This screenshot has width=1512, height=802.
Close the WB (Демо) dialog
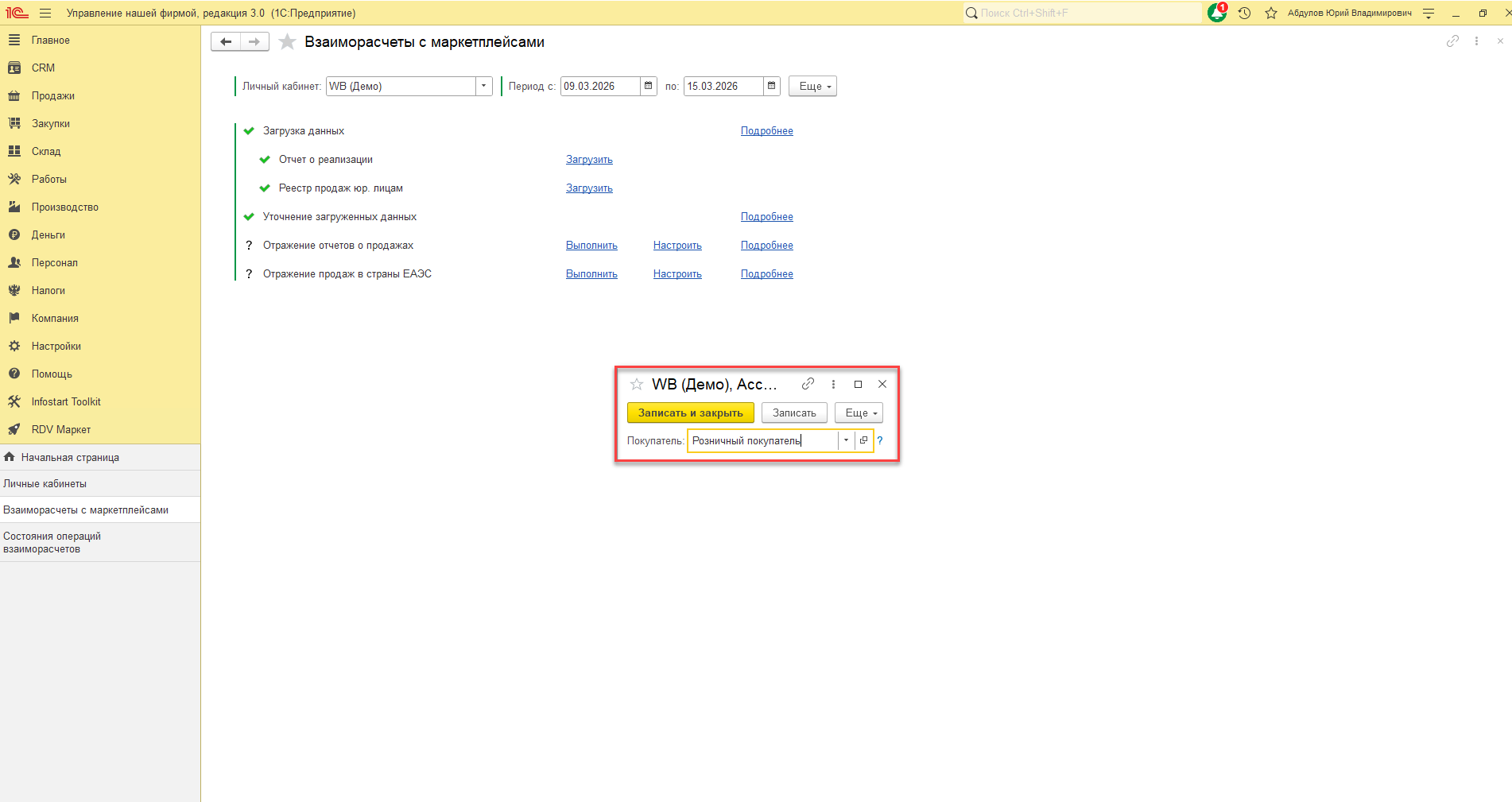click(x=882, y=384)
